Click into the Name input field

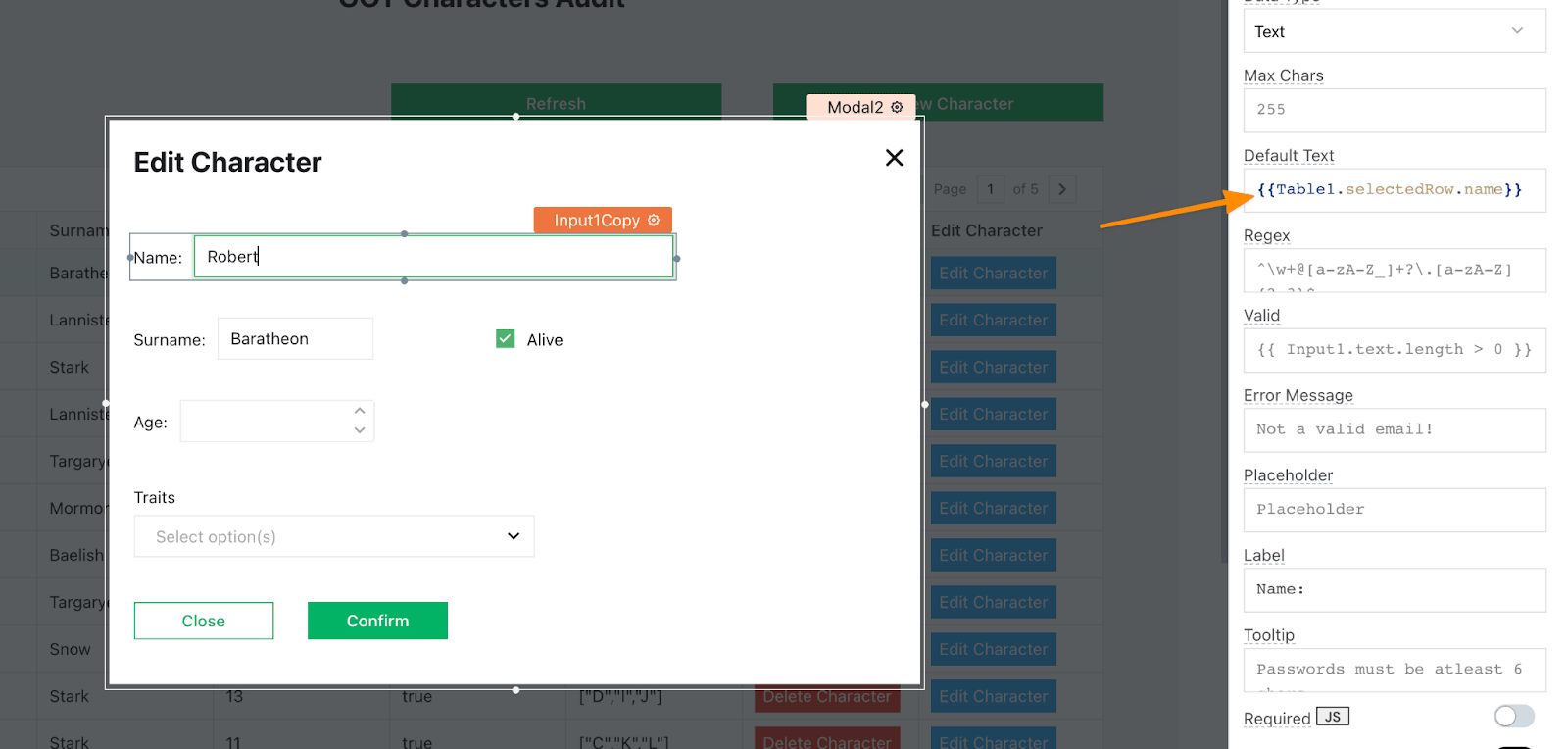point(433,257)
